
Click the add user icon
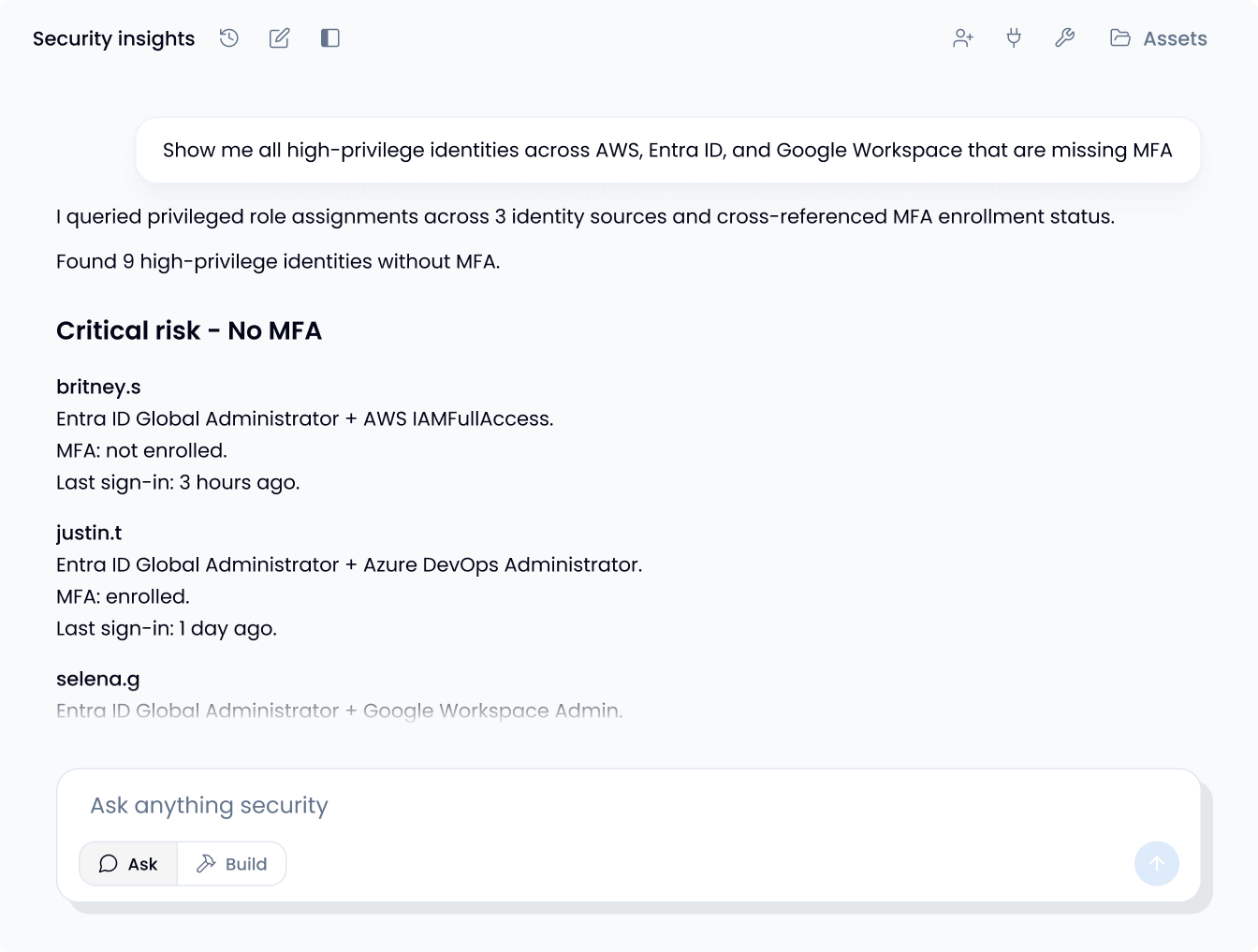pyautogui.click(x=963, y=38)
